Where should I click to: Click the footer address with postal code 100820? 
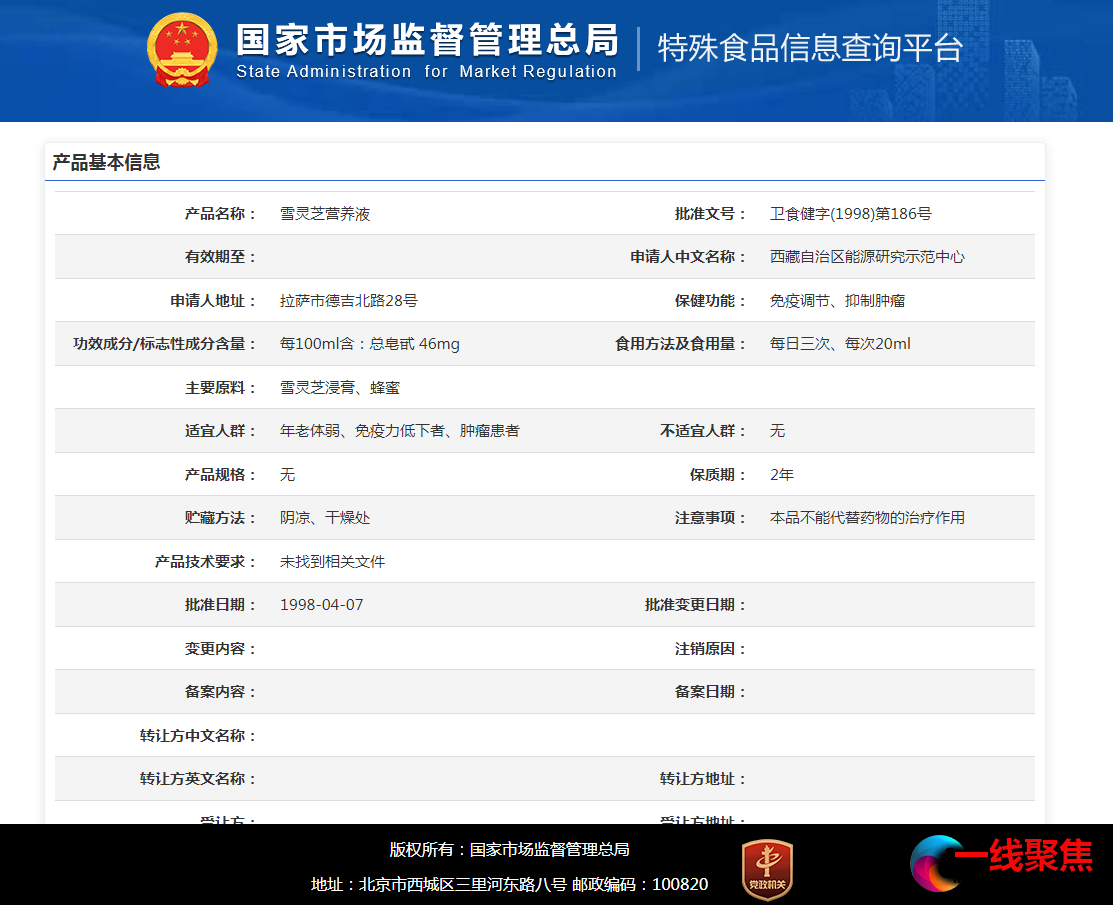(509, 884)
